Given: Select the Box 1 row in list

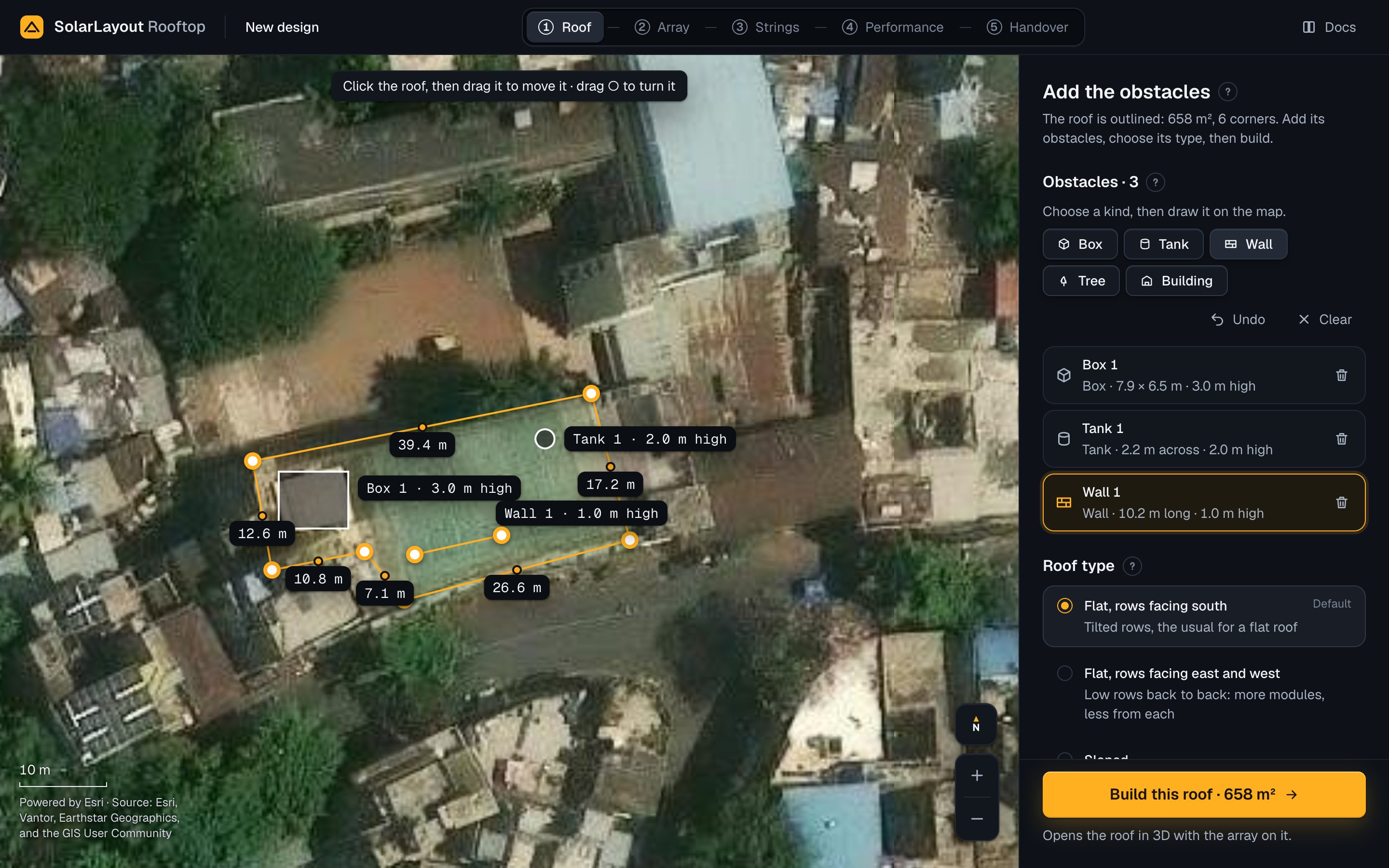Looking at the screenshot, I should [x=1204, y=375].
